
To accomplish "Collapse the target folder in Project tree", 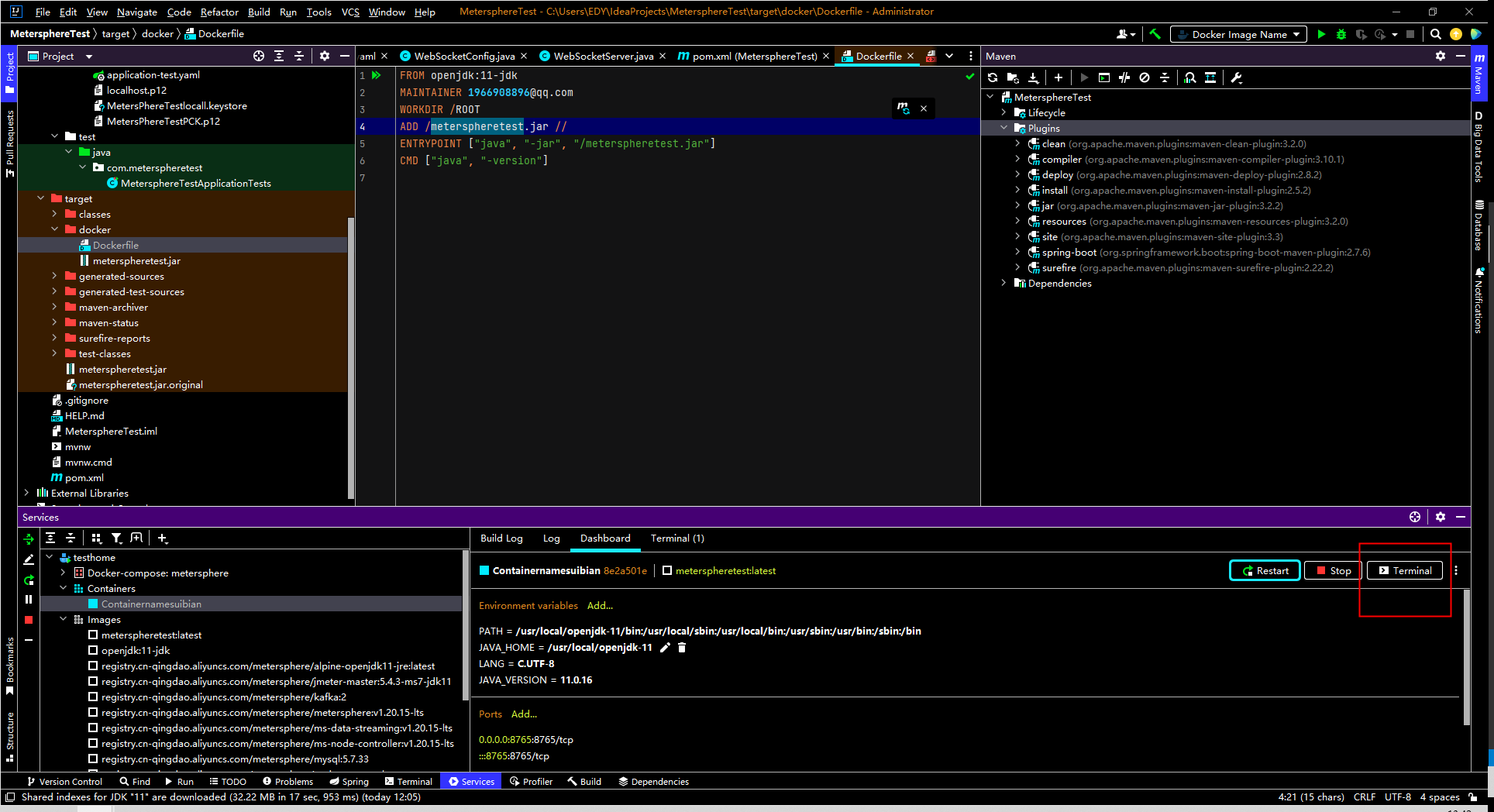I will (40, 198).
